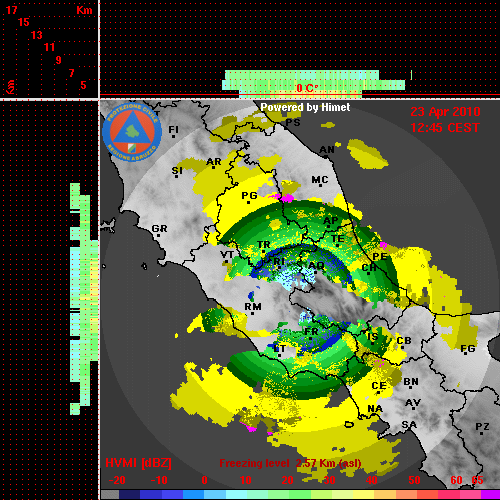Viewport: 500px width, 500px height.
Task: Click the CB city label
Action: (404, 341)
